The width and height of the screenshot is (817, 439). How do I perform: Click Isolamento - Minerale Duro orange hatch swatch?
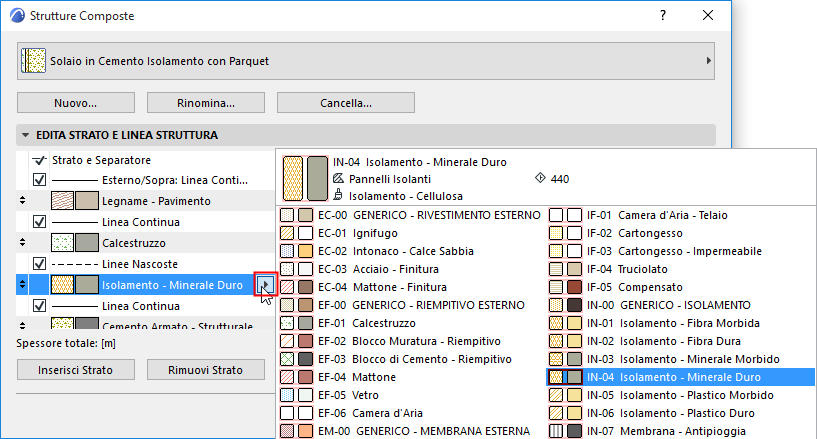click(63, 285)
